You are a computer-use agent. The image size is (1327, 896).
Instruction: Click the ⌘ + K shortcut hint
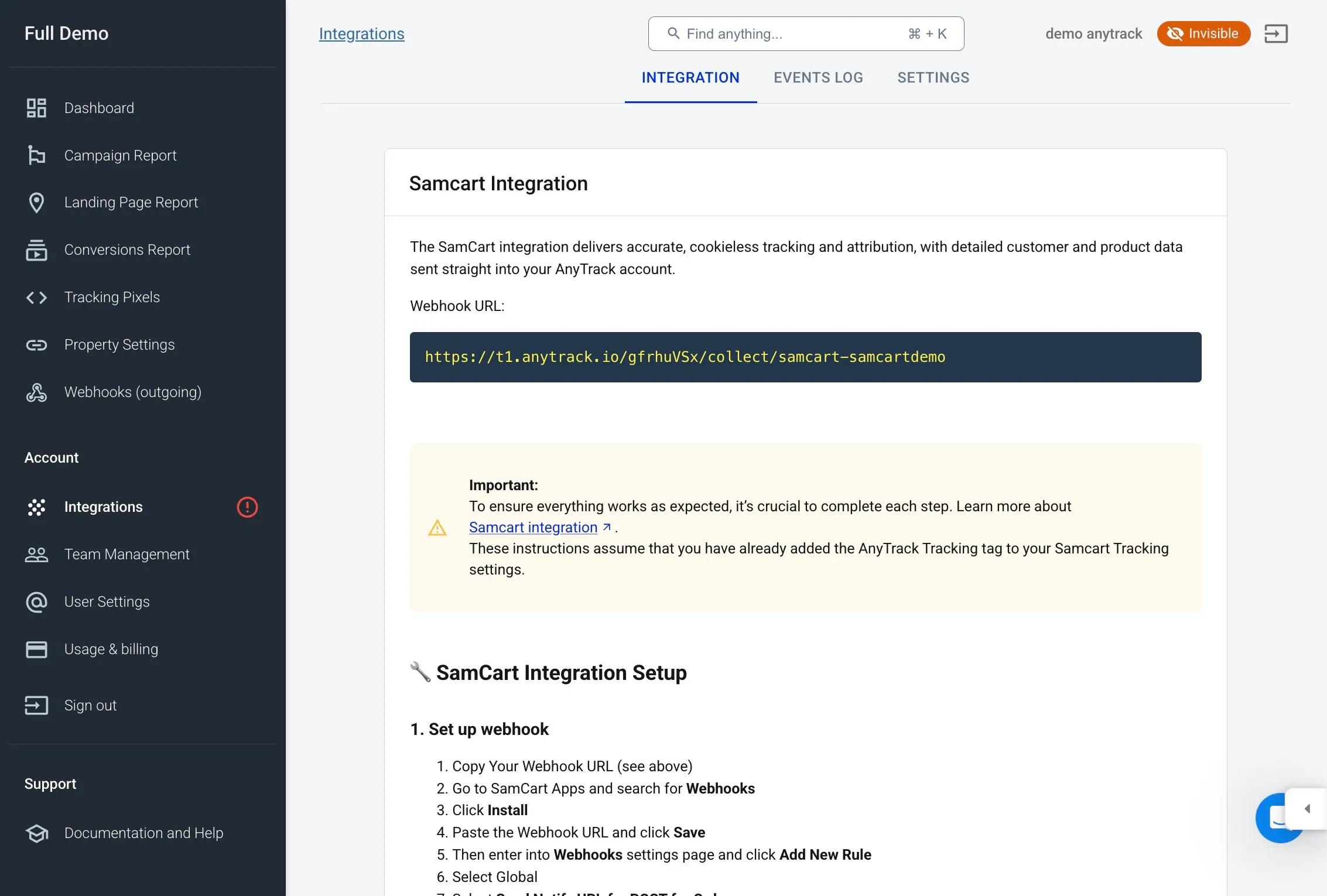tap(927, 34)
